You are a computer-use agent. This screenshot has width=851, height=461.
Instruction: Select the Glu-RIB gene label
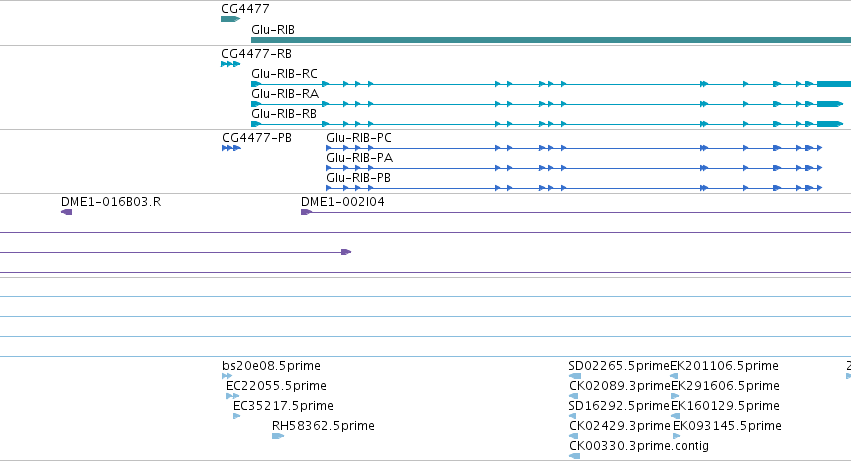click(x=273, y=30)
